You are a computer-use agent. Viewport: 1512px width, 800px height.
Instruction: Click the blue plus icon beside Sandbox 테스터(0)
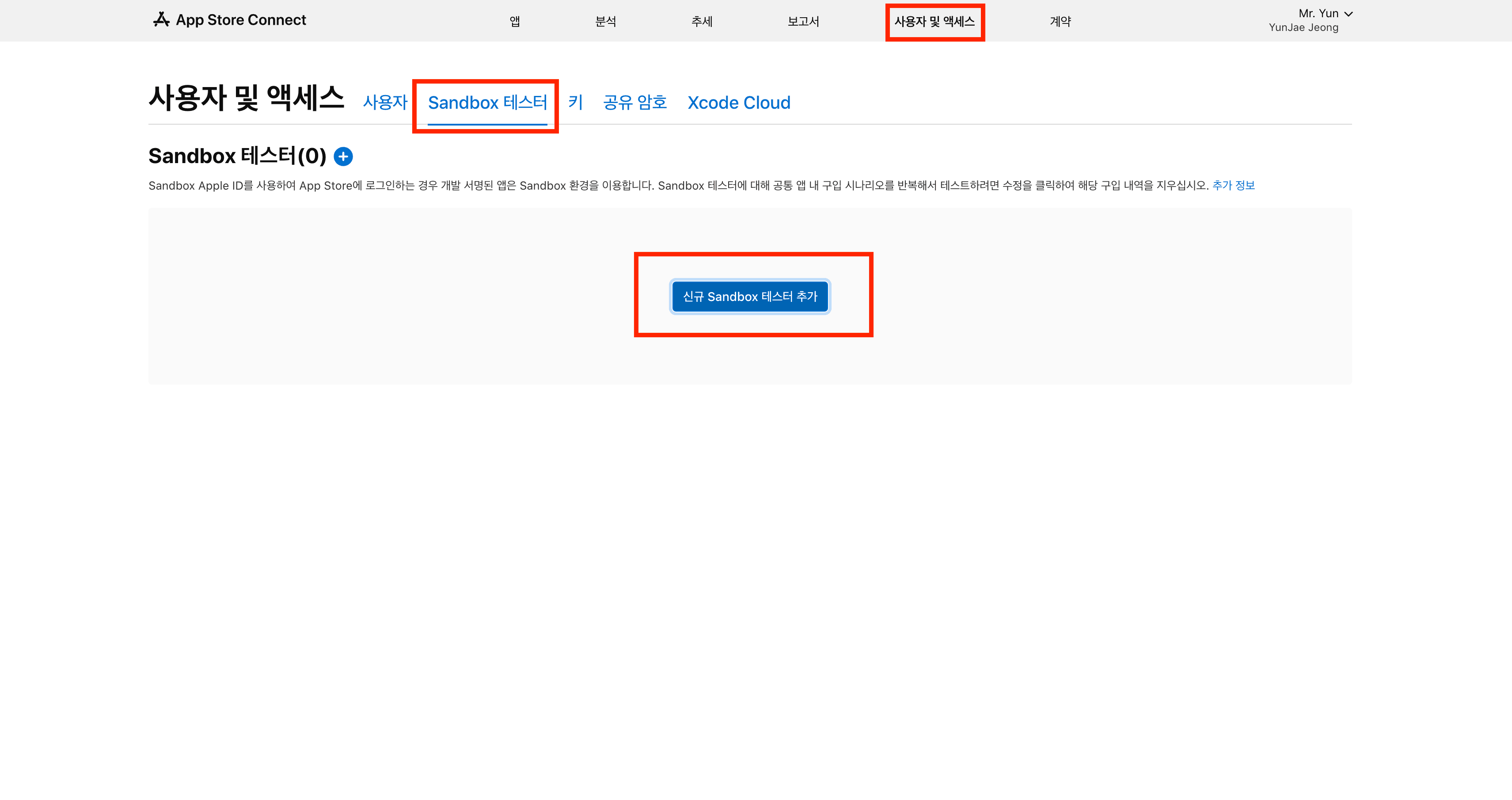[343, 157]
